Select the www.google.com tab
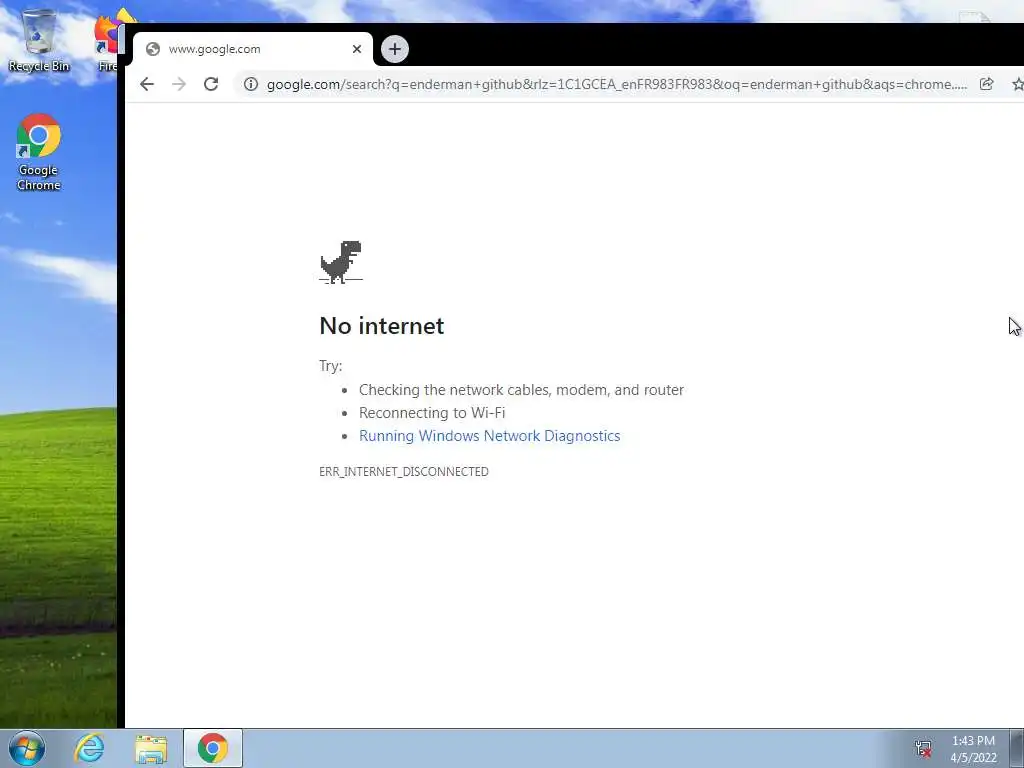Image resolution: width=1024 pixels, height=768 pixels. [x=253, y=49]
